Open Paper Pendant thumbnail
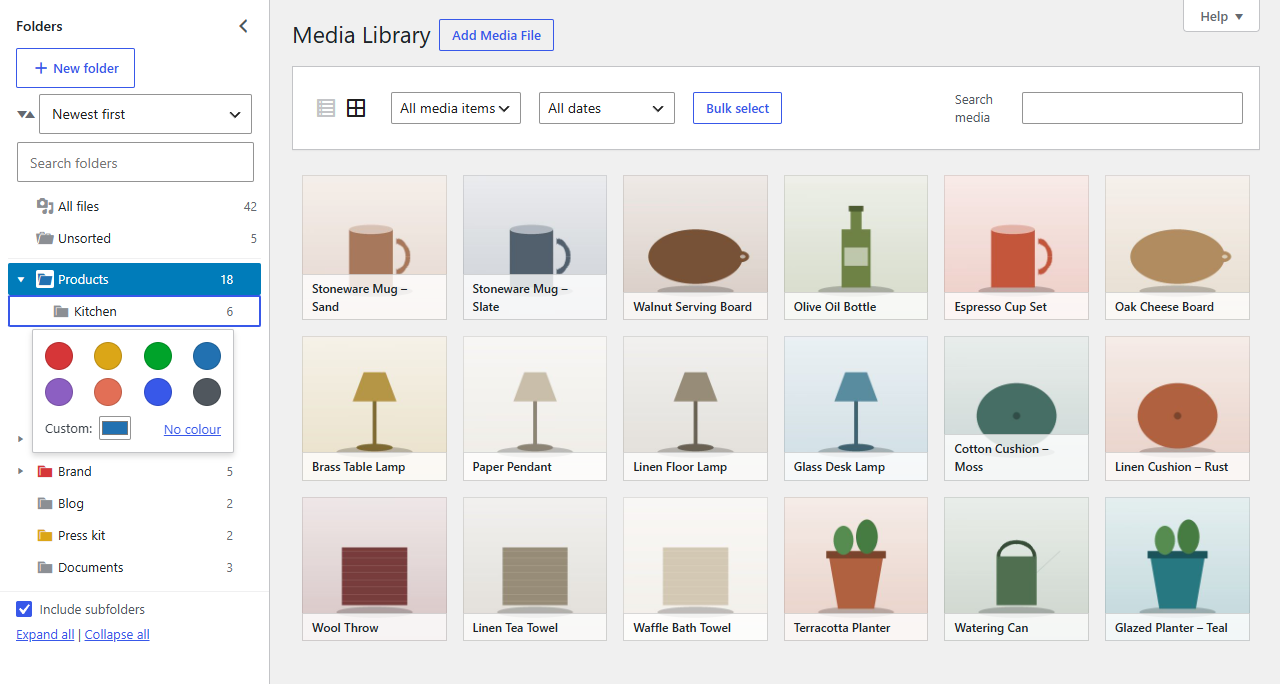 coord(535,408)
